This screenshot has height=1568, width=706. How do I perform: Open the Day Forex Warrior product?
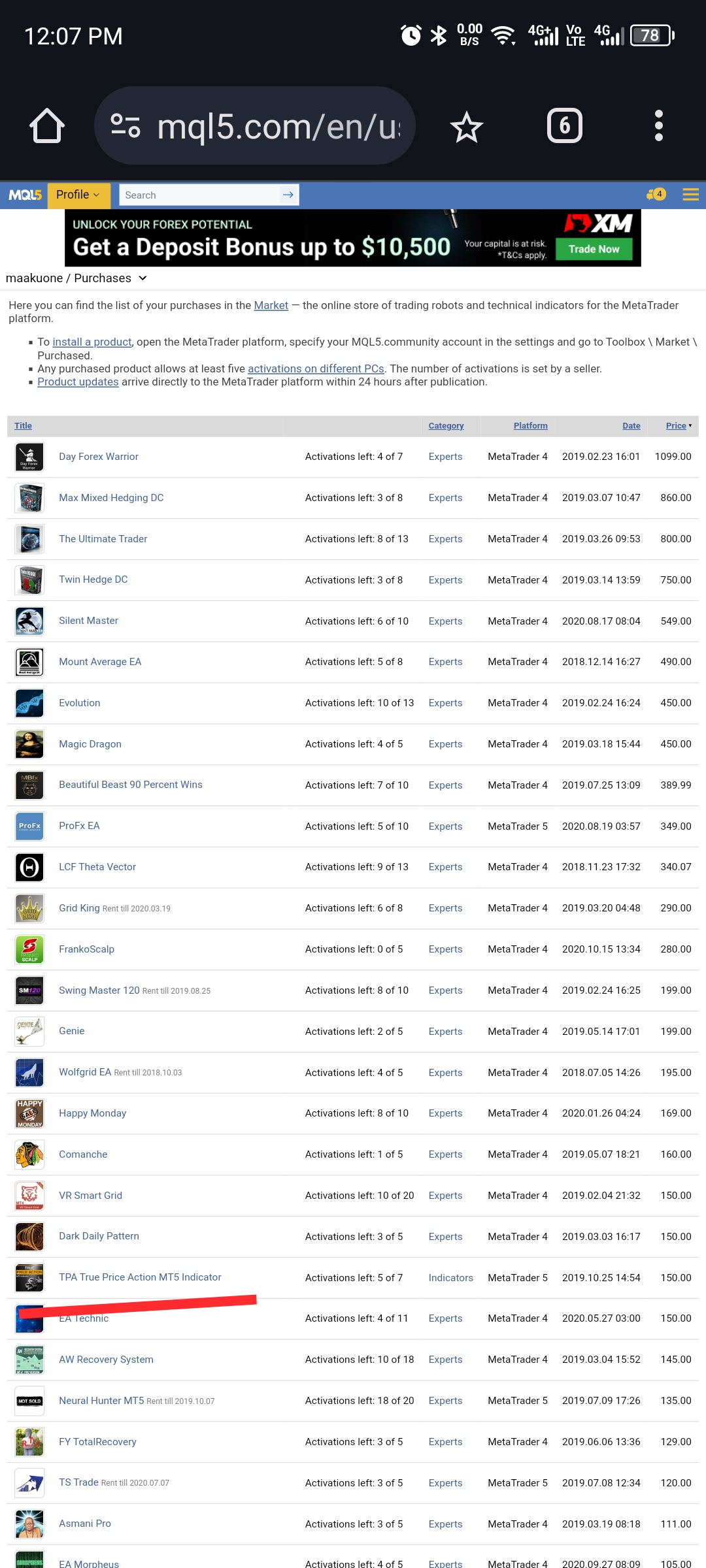(x=99, y=457)
